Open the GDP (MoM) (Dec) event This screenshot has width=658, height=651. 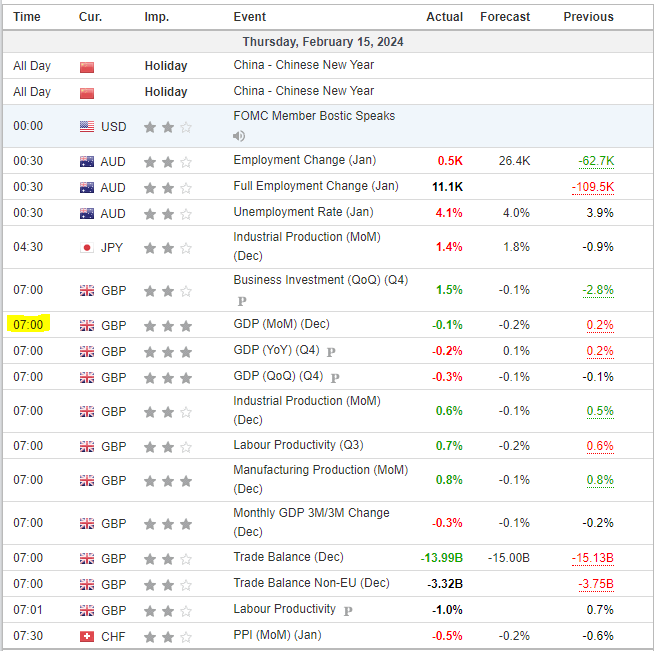coord(281,324)
